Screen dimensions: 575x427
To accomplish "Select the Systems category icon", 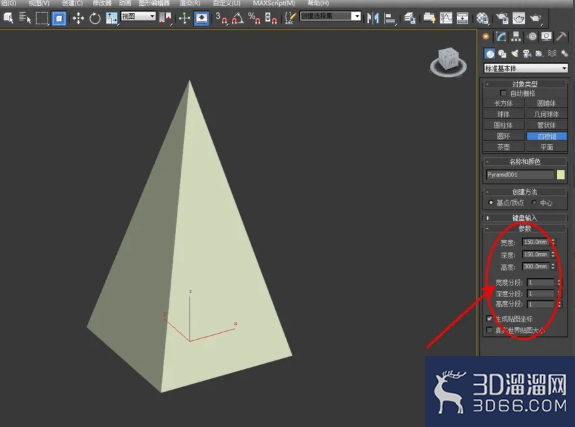I will [564, 54].
